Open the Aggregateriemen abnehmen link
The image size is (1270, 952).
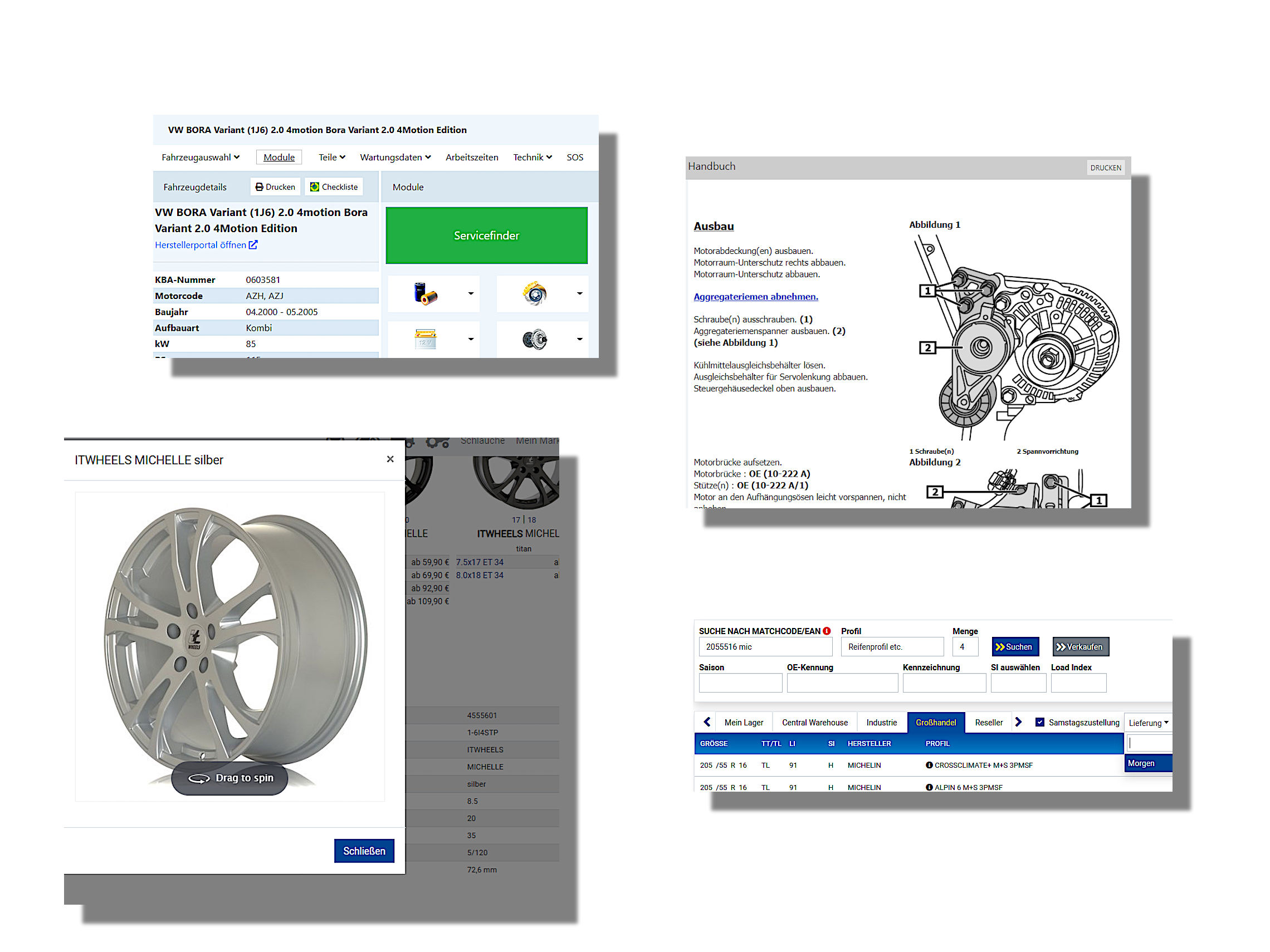[x=755, y=297]
